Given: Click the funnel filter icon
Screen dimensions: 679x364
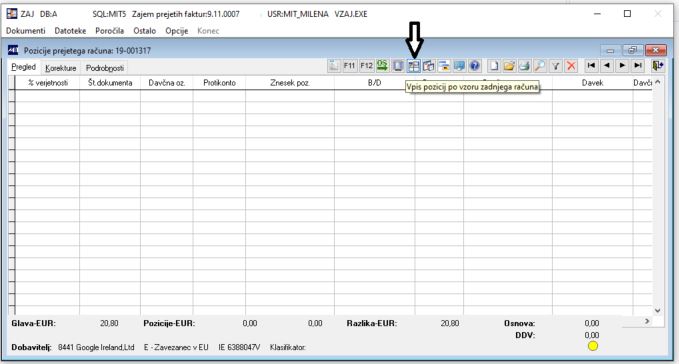Looking at the screenshot, I should point(556,66).
